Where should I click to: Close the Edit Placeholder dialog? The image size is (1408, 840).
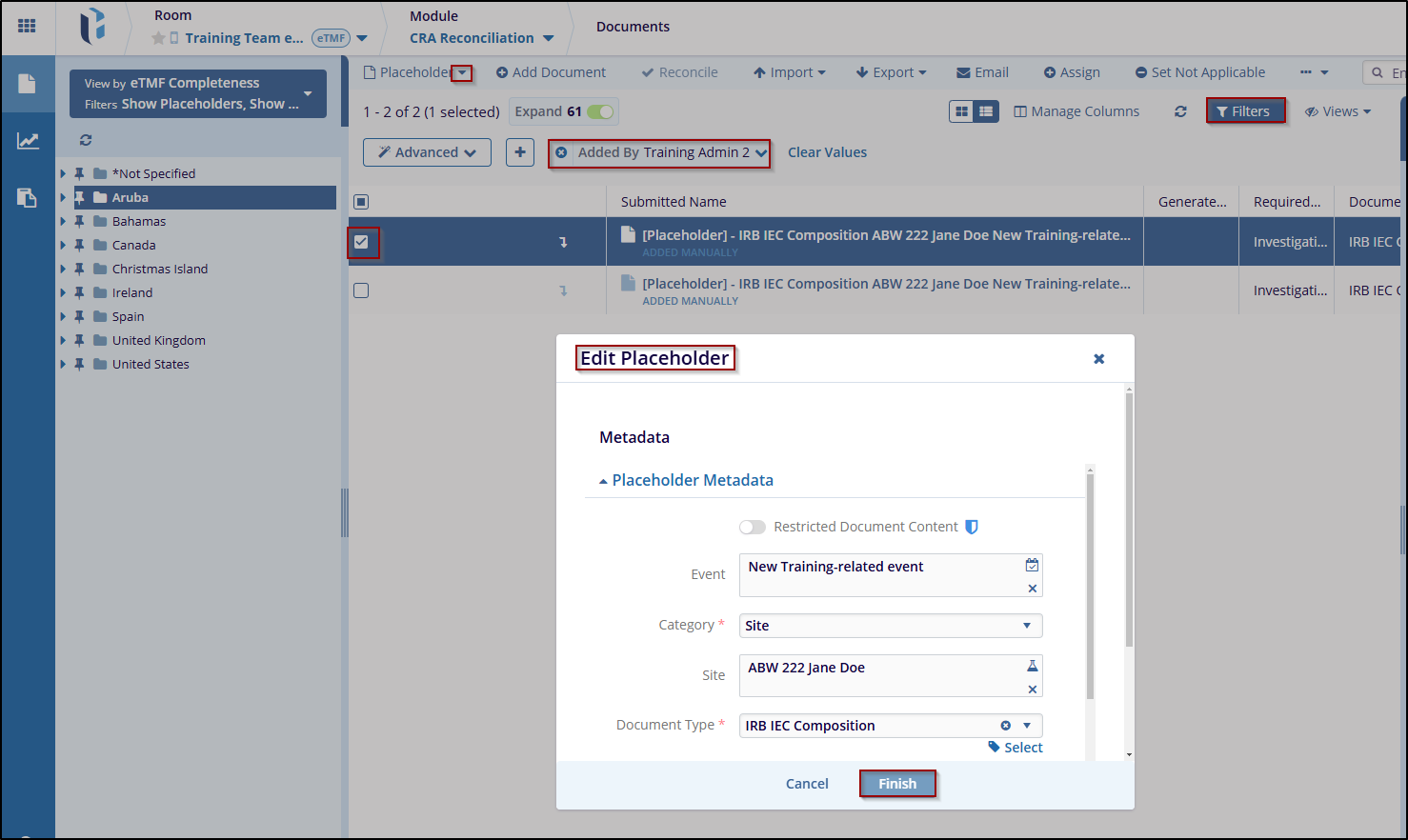pos(1098,359)
